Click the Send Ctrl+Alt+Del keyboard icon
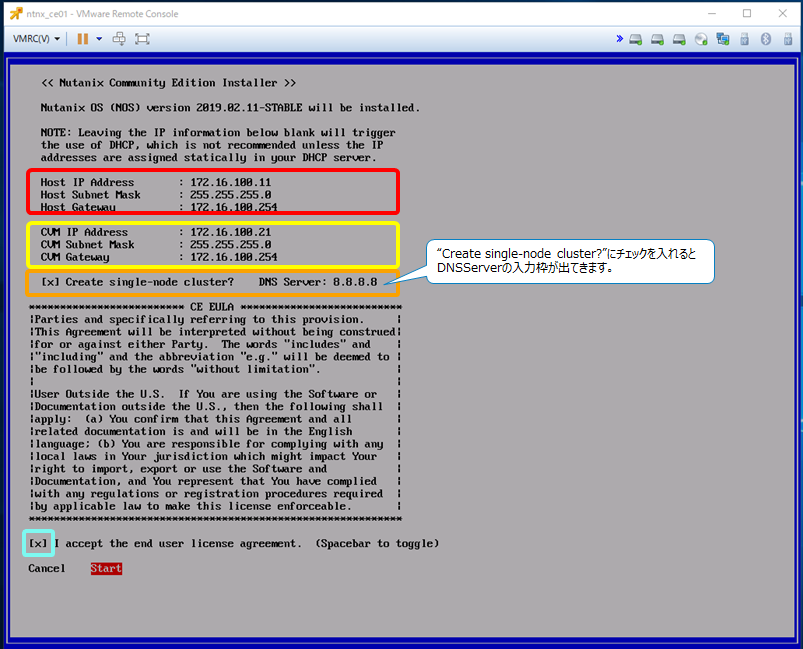Viewport: 803px width, 649px height. coord(119,39)
